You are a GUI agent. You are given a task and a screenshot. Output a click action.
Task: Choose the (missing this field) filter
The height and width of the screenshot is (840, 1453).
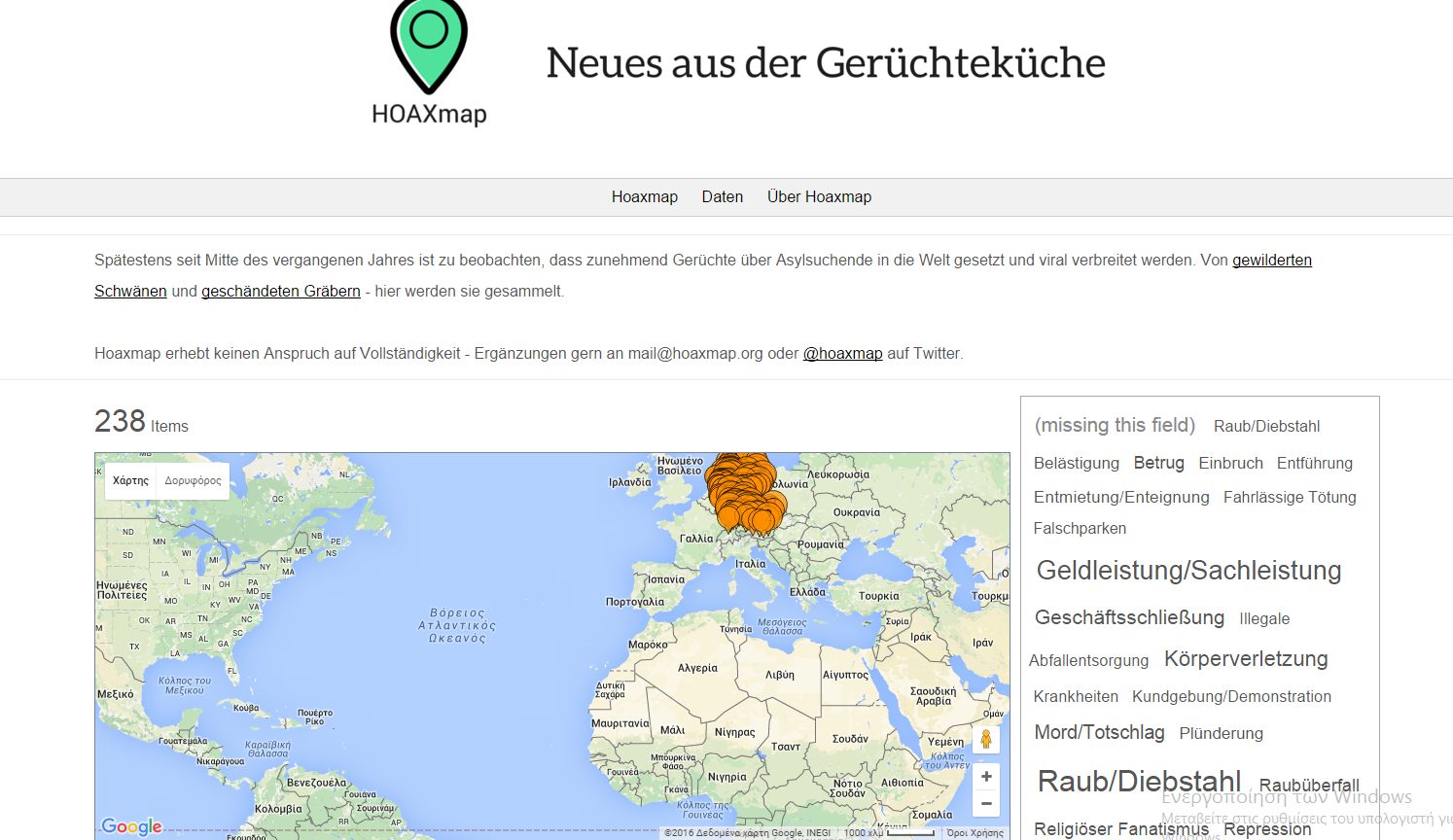coord(1115,425)
